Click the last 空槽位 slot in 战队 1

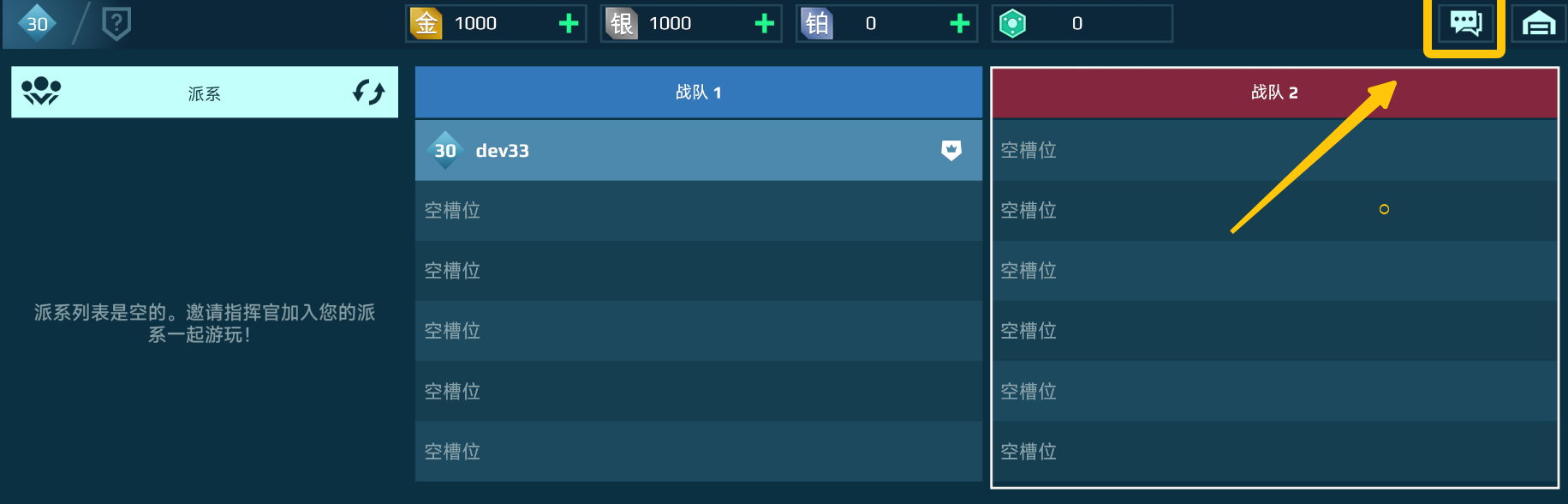[699, 452]
